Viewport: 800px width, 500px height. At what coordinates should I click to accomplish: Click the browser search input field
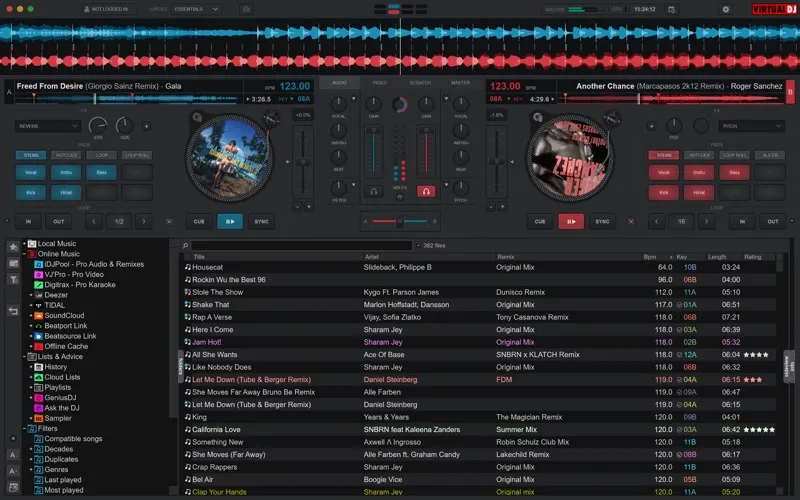[302, 245]
